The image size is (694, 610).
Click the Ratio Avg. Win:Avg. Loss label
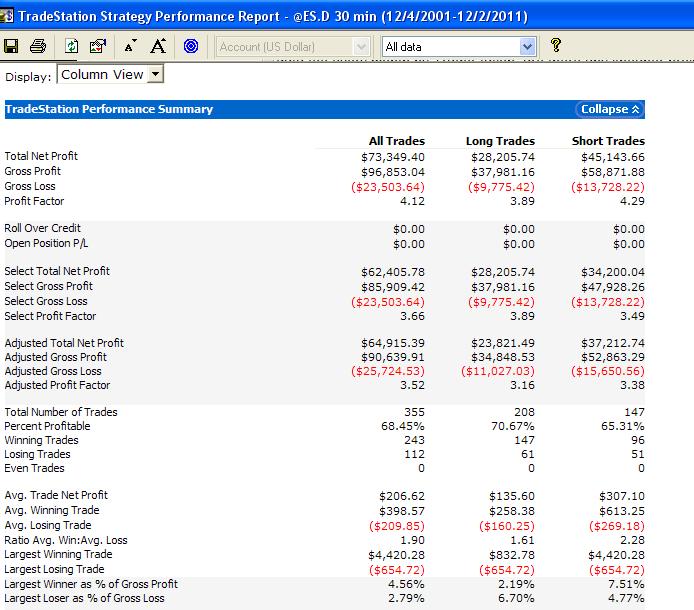[66, 541]
